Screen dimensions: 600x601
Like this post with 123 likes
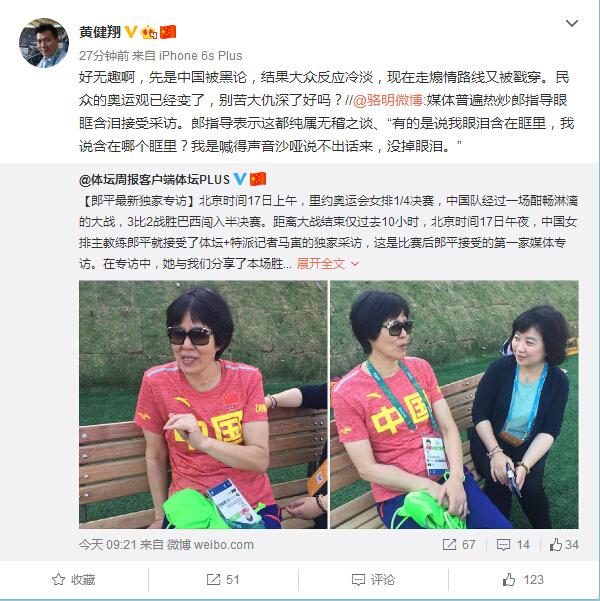point(523,580)
